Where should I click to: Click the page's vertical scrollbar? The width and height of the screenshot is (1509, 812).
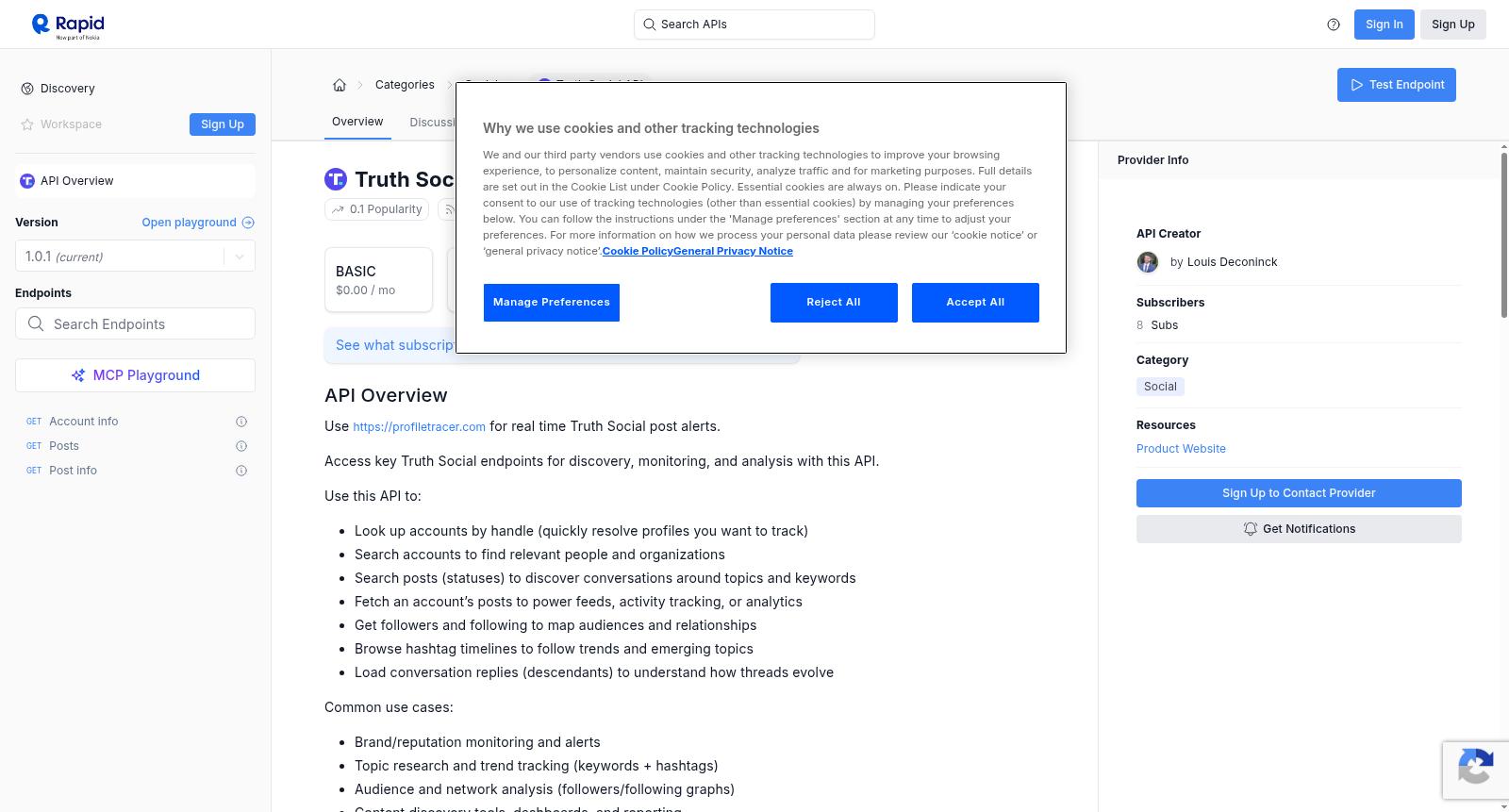pyautogui.click(x=1503, y=234)
